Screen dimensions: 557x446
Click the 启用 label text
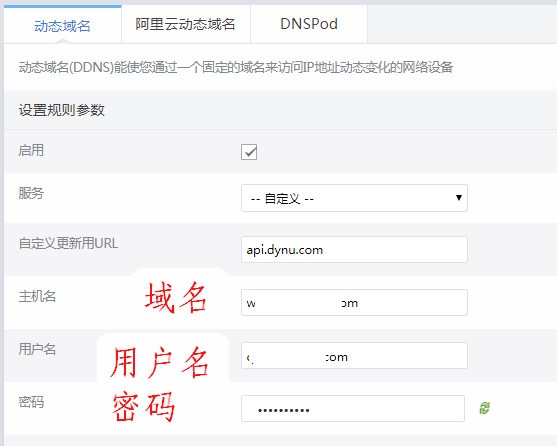(x=31, y=151)
